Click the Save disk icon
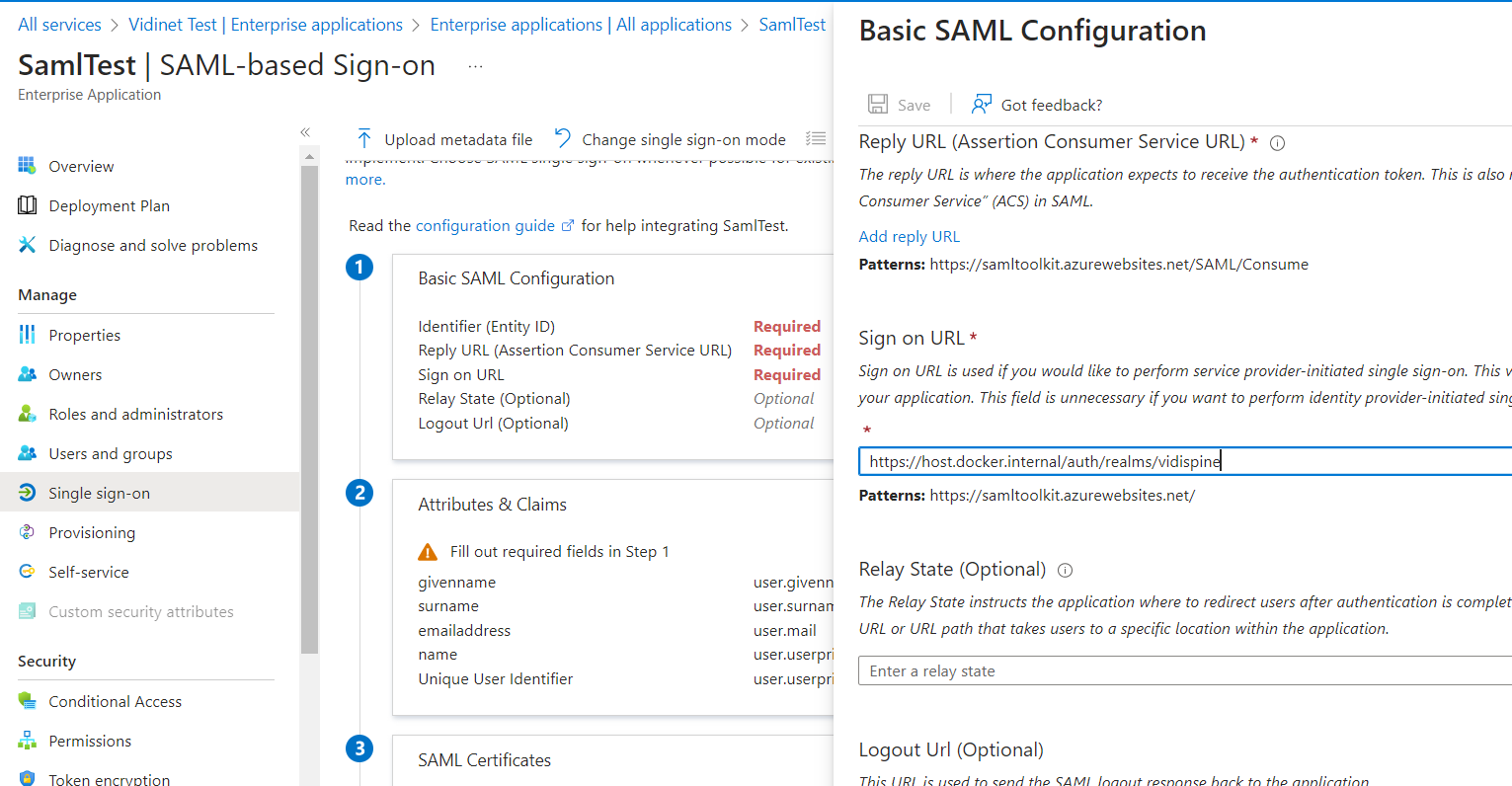This screenshot has width=1512, height=786. tap(877, 105)
